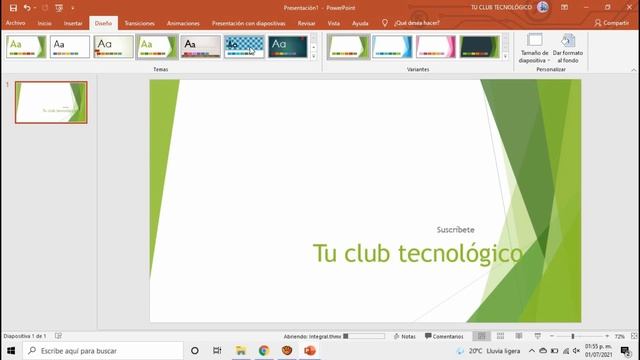640x360 pixels.
Task: Expand the Variantes gallery More arrow
Action: [x=506, y=56]
